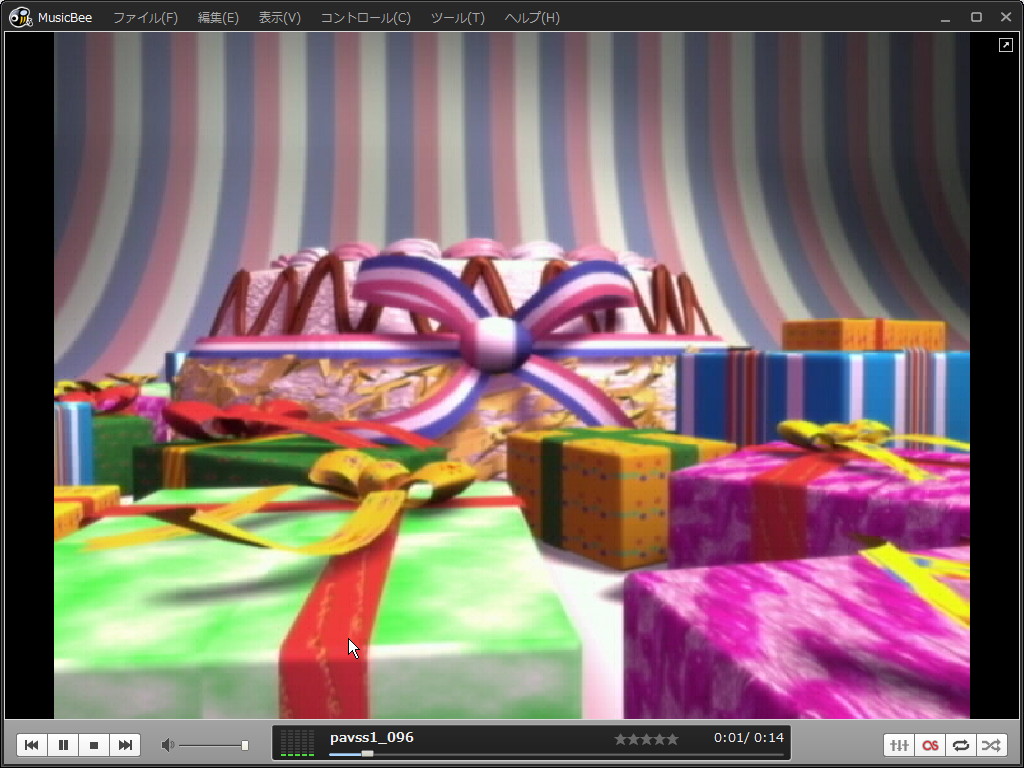Viewport: 1024px width, 768px height.
Task: Expand the コントロール(C) menu
Action: [x=365, y=18]
